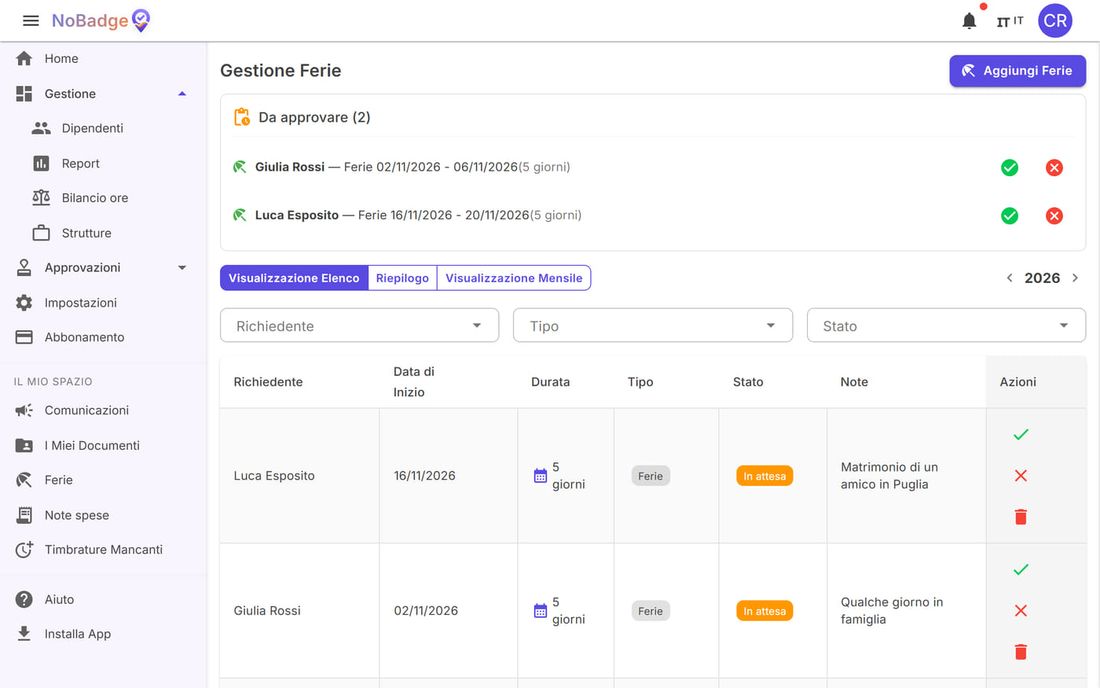Reject Luca Esposito's pending request red cross
1100x688 pixels.
pos(1054,216)
